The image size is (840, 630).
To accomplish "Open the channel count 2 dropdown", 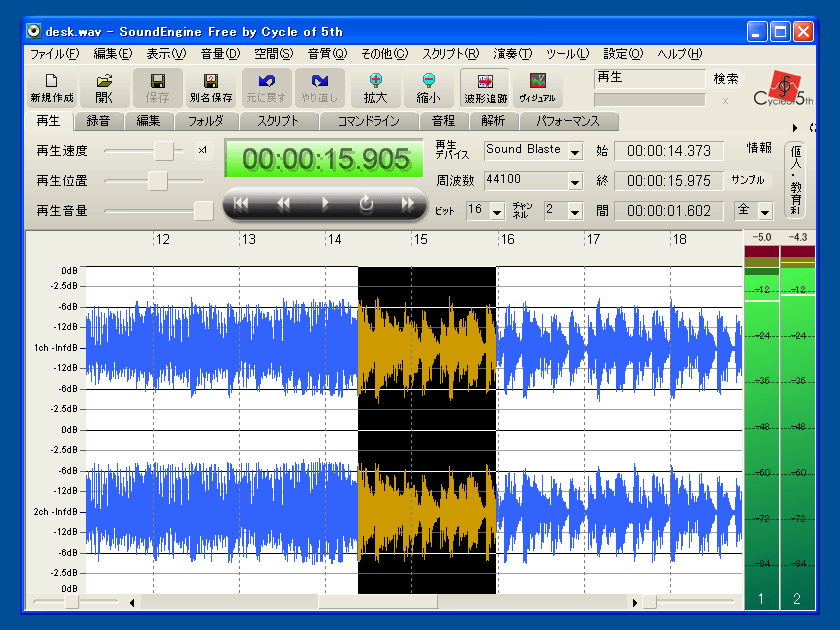I will click(575, 212).
